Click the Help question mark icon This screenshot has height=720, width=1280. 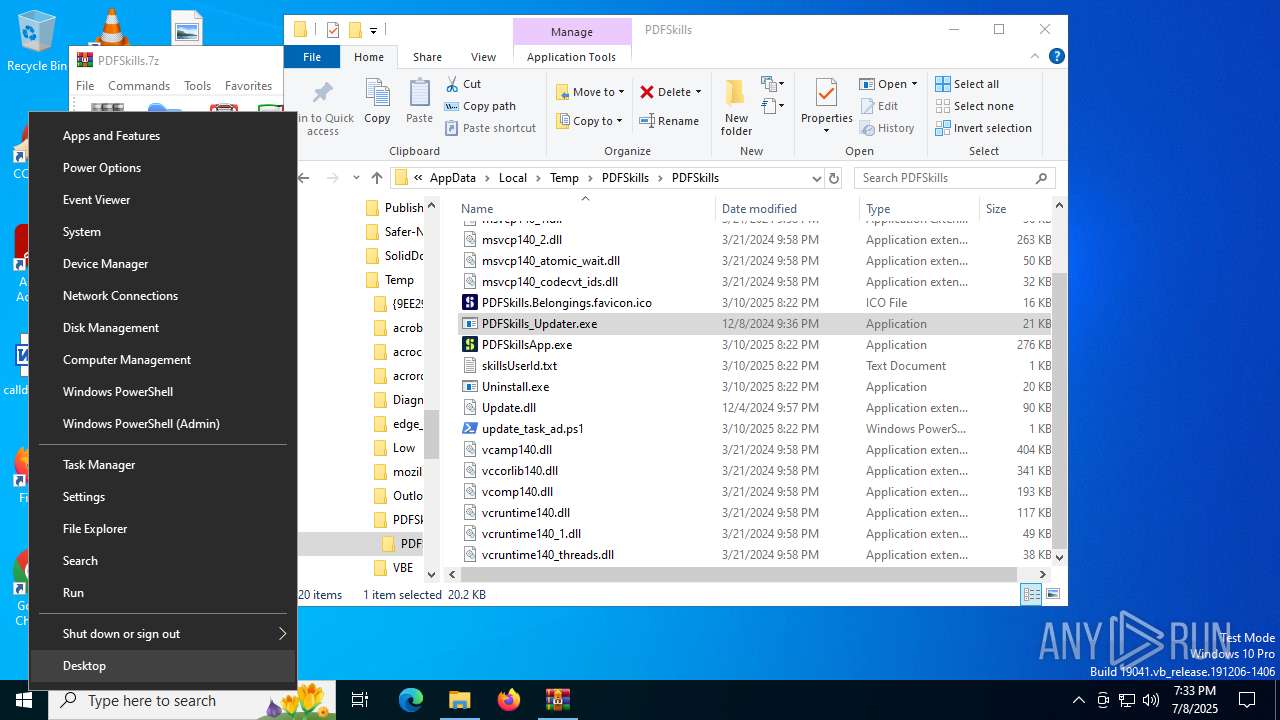pos(1056,57)
